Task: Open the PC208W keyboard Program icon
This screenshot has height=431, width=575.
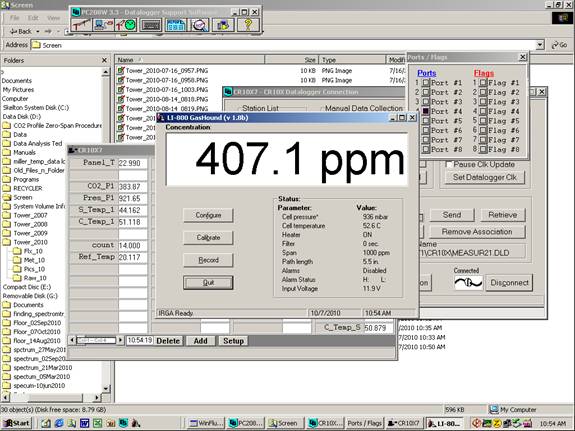Action: click(x=151, y=25)
